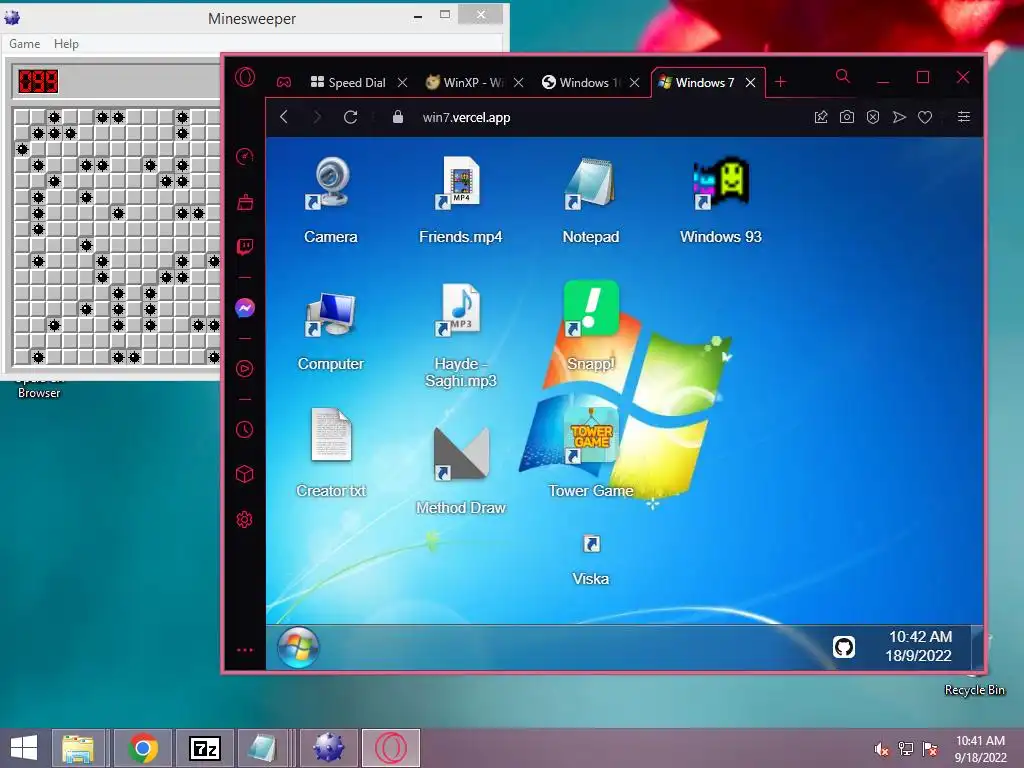Switch to the Windows 1 tab
Screen dimensions: 1024x768
581,82
